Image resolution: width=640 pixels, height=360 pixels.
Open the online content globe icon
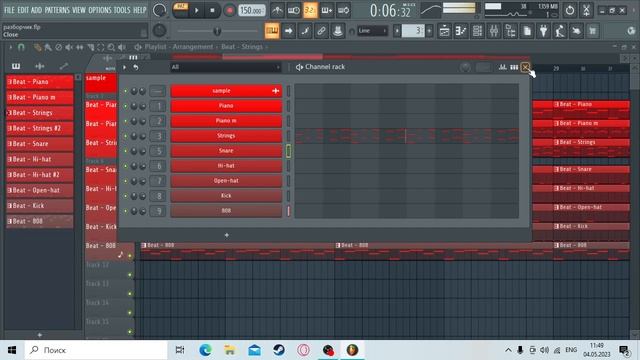click(631, 31)
